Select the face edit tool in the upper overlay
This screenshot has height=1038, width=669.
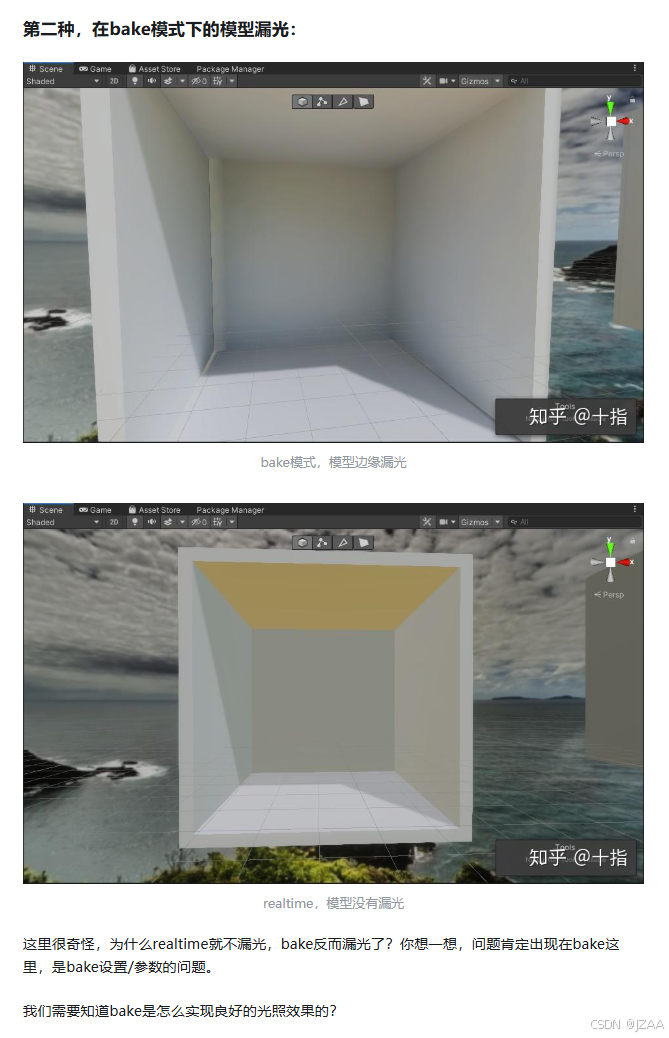click(363, 102)
